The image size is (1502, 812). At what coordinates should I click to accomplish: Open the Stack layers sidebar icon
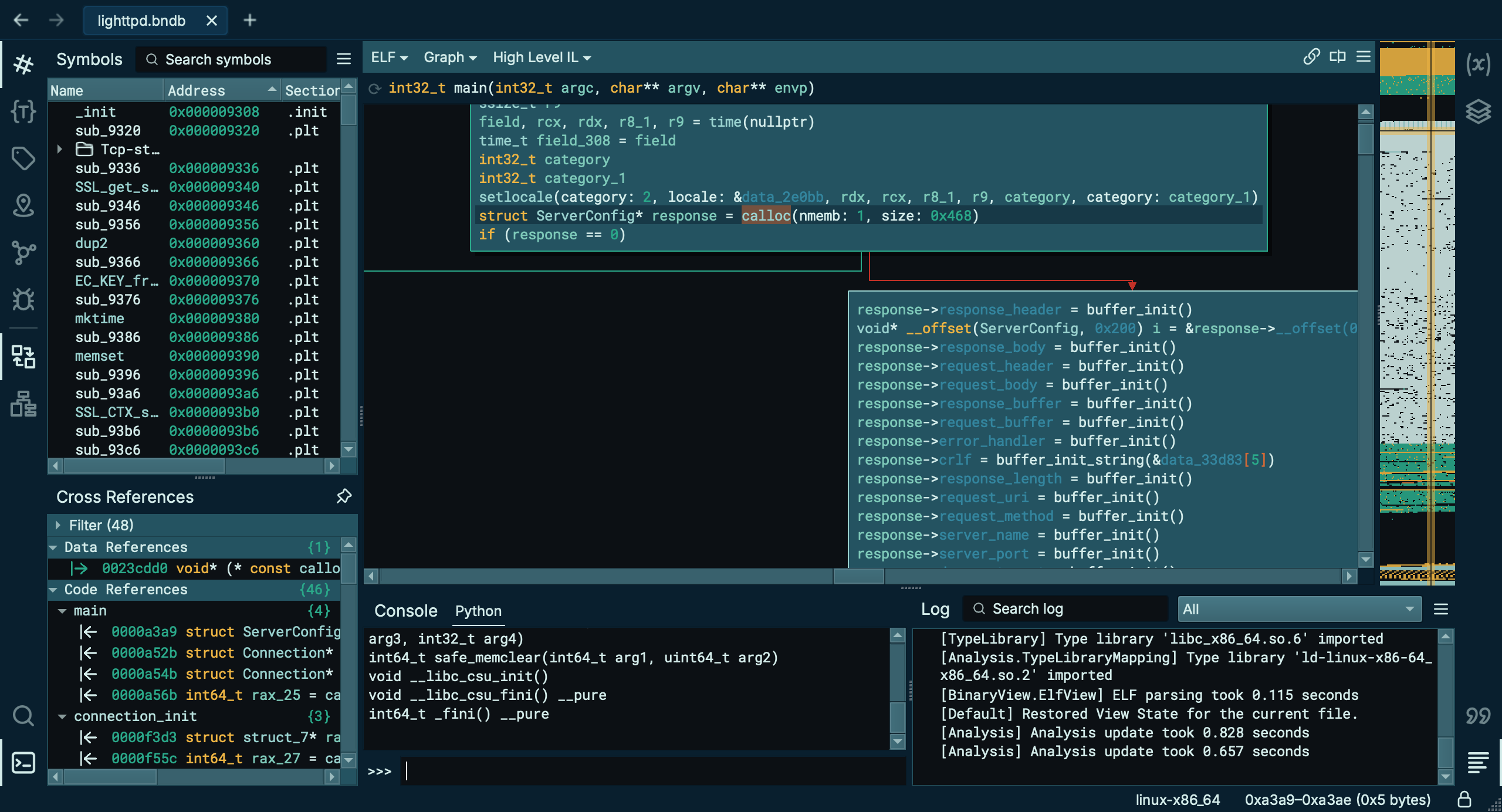click(x=1477, y=111)
